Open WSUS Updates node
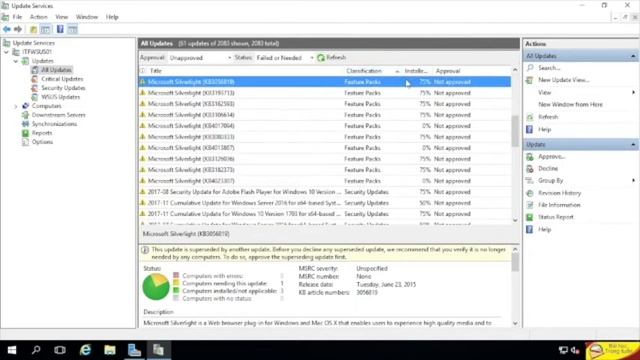The height and width of the screenshot is (360, 640). [x=60, y=97]
